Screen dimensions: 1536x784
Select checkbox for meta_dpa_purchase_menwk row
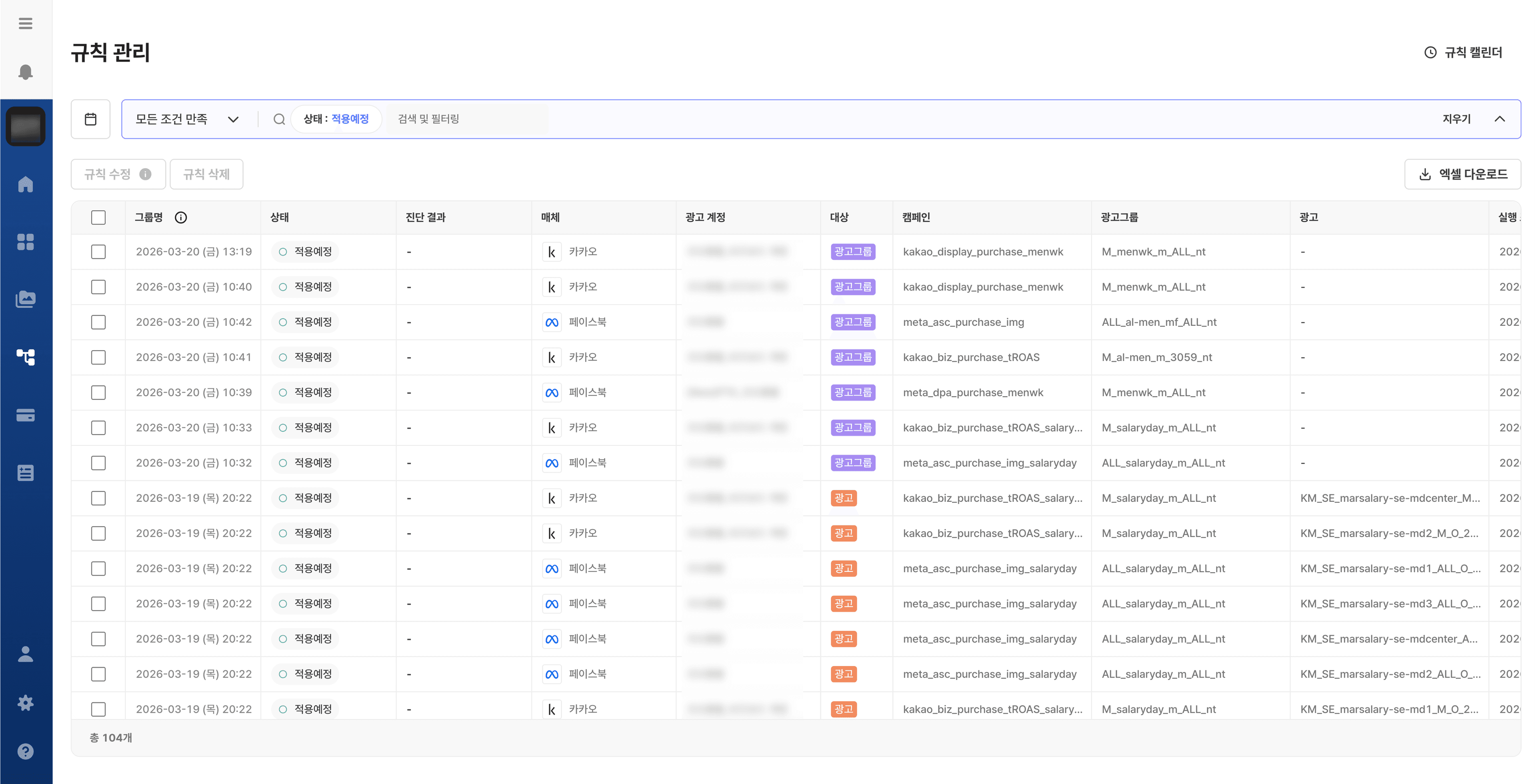click(x=98, y=393)
